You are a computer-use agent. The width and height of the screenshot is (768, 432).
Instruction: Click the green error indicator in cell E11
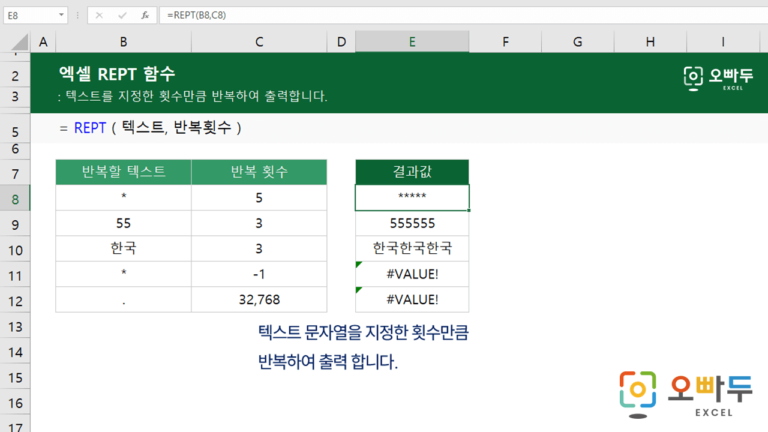pyautogui.click(x=359, y=264)
